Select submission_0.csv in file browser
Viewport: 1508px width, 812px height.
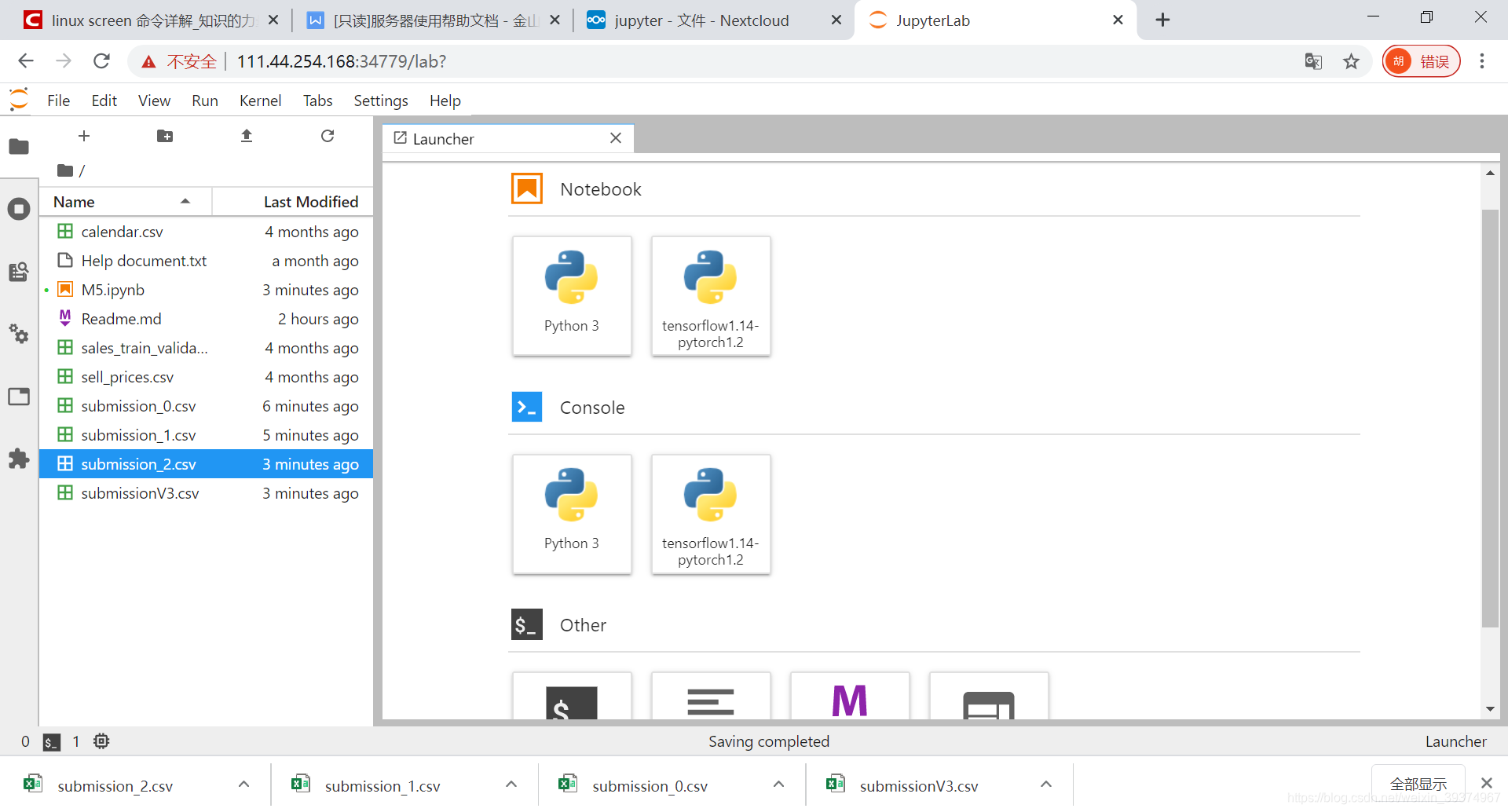click(207, 406)
